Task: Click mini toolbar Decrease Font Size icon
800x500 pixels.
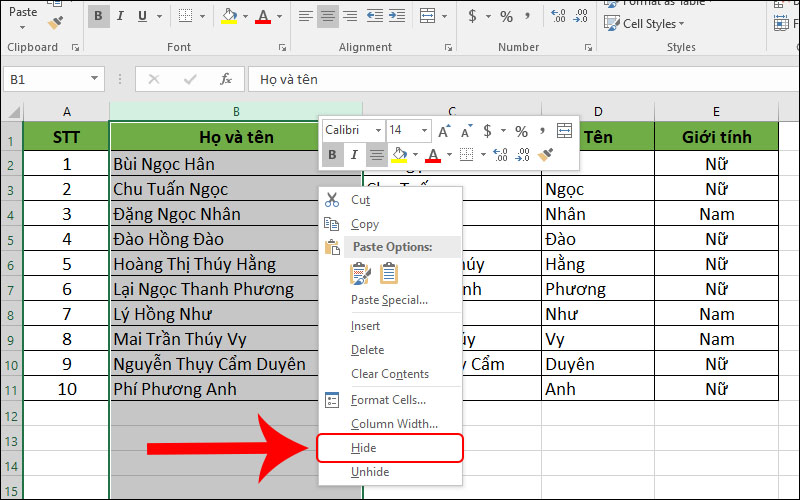Action: click(466, 131)
